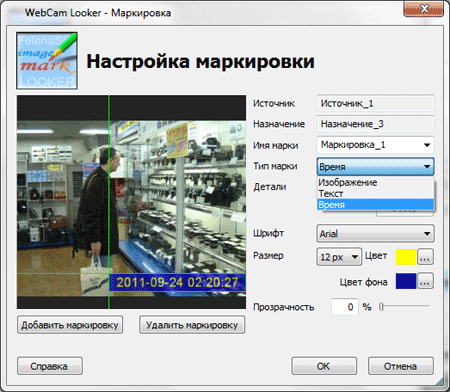This screenshot has height=392, width=450.
Task: Click the 'Детали' label
Action: pyautogui.click(x=270, y=187)
